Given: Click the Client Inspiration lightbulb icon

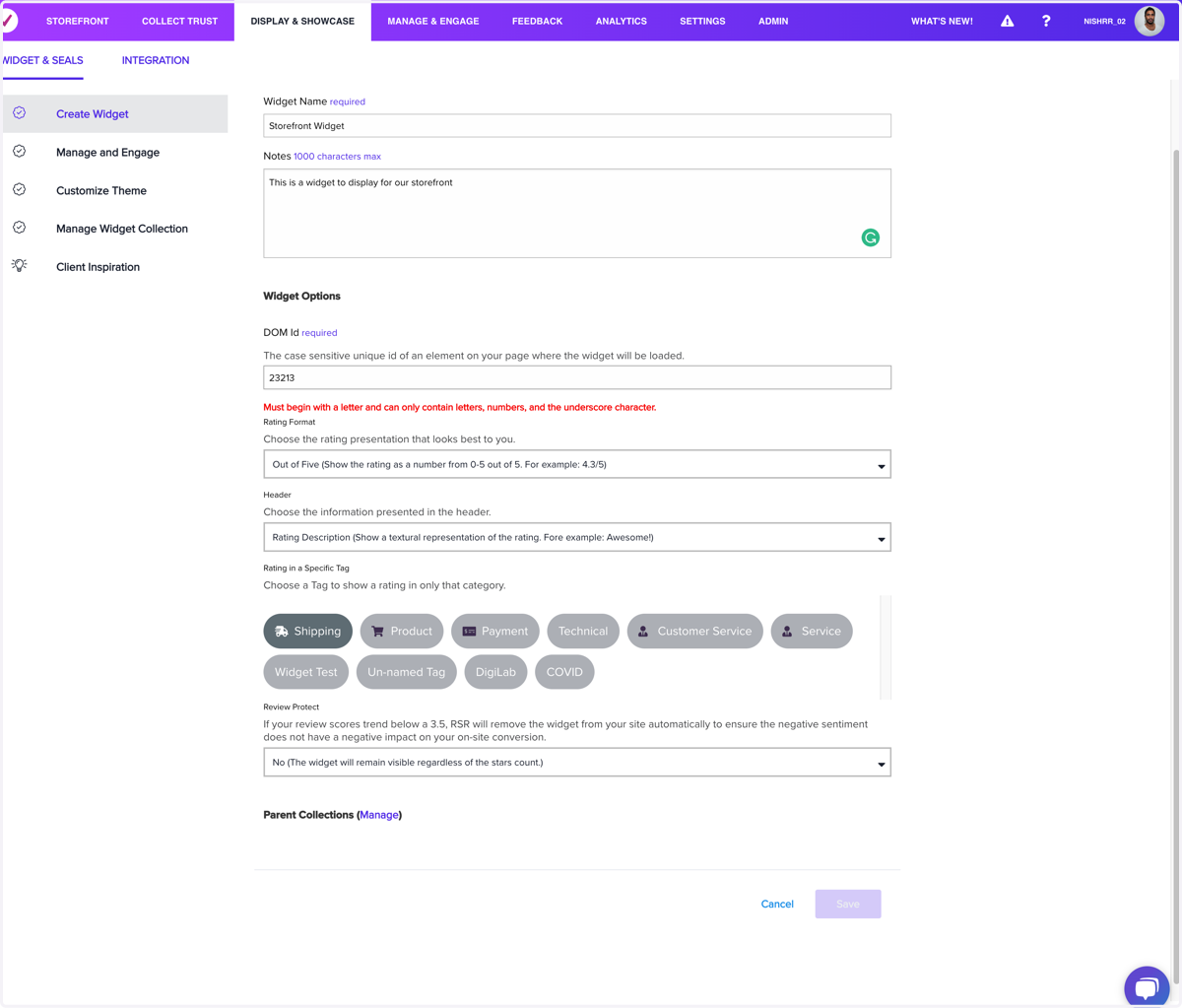Looking at the screenshot, I should tap(20, 265).
